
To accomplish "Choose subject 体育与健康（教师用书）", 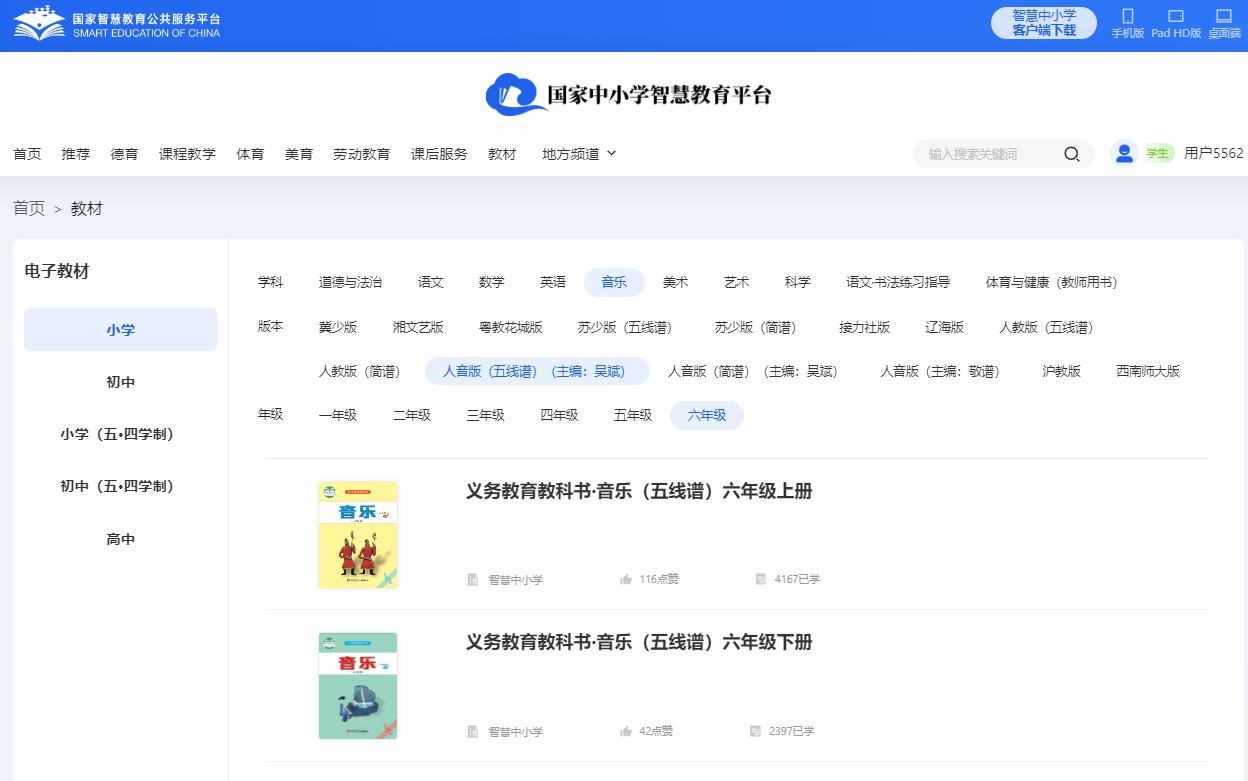I will coord(1052,283).
